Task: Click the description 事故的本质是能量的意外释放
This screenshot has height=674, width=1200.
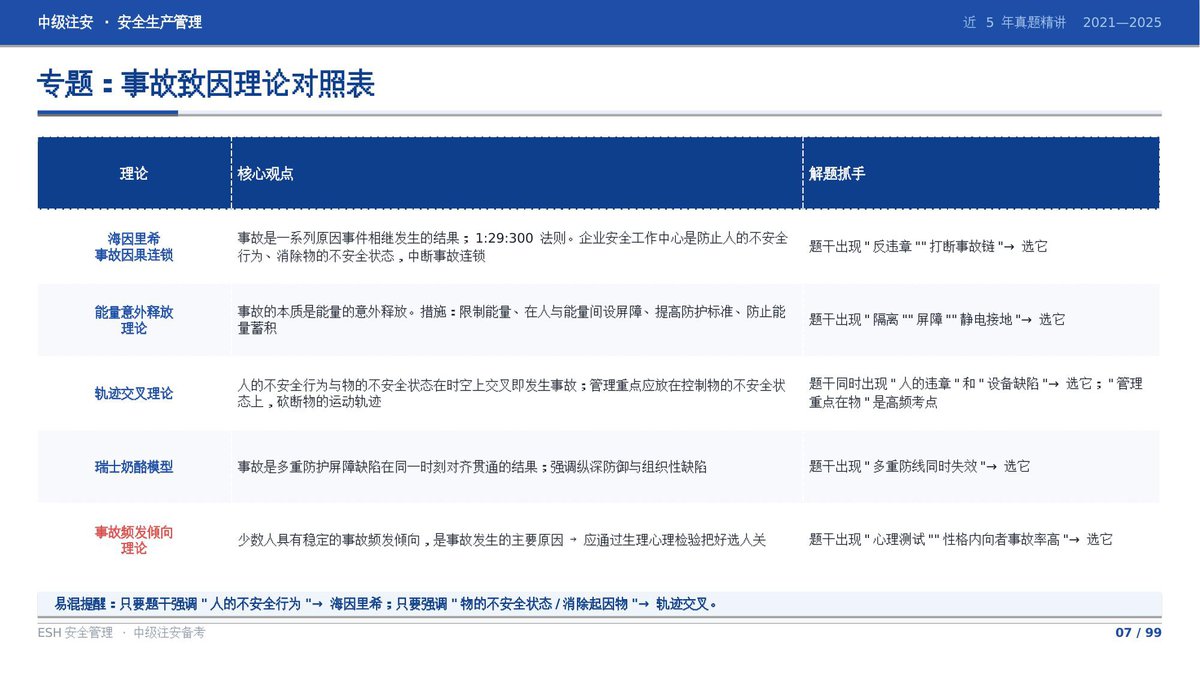Action: tap(517, 320)
